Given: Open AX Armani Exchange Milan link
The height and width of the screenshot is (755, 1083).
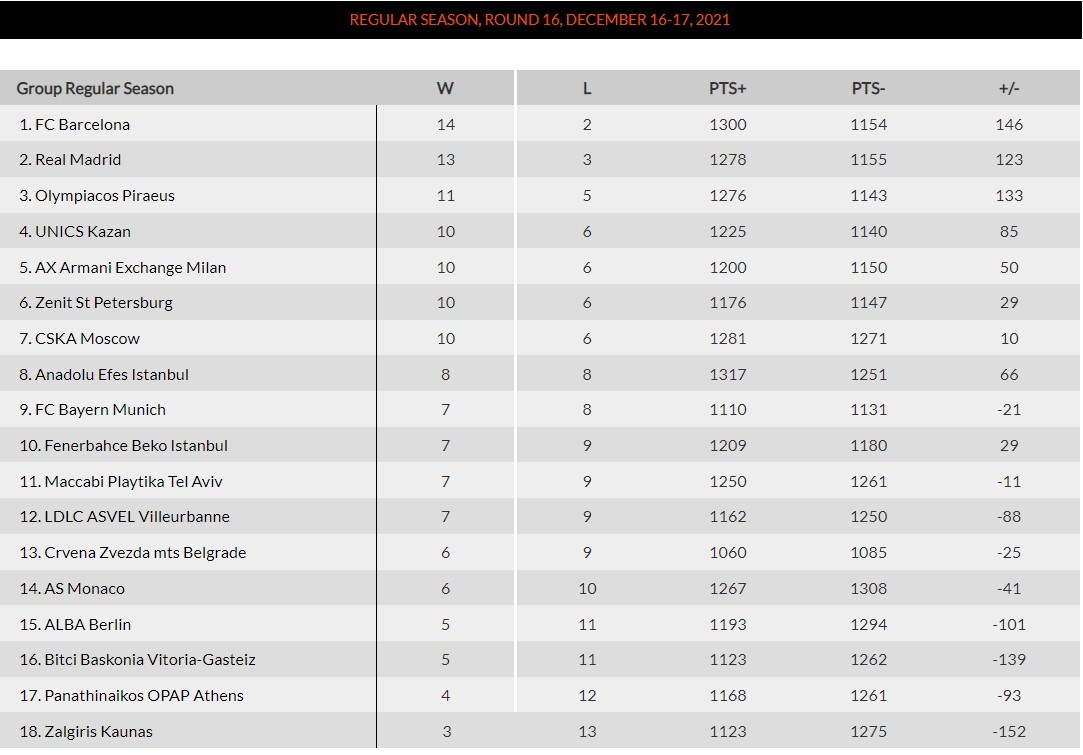Looking at the screenshot, I should (x=130, y=268).
